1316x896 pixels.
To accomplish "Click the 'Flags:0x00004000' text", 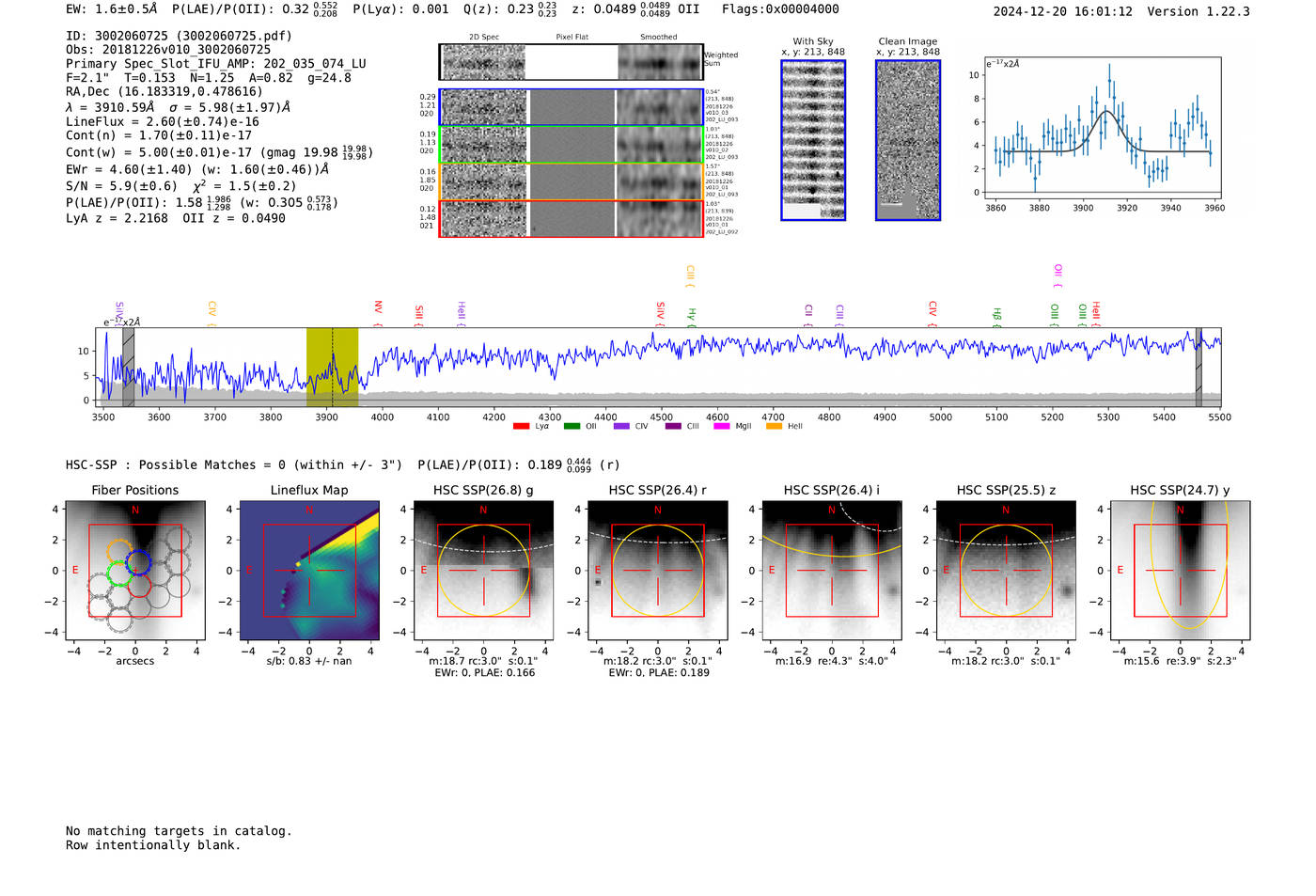I will (780, 9).
